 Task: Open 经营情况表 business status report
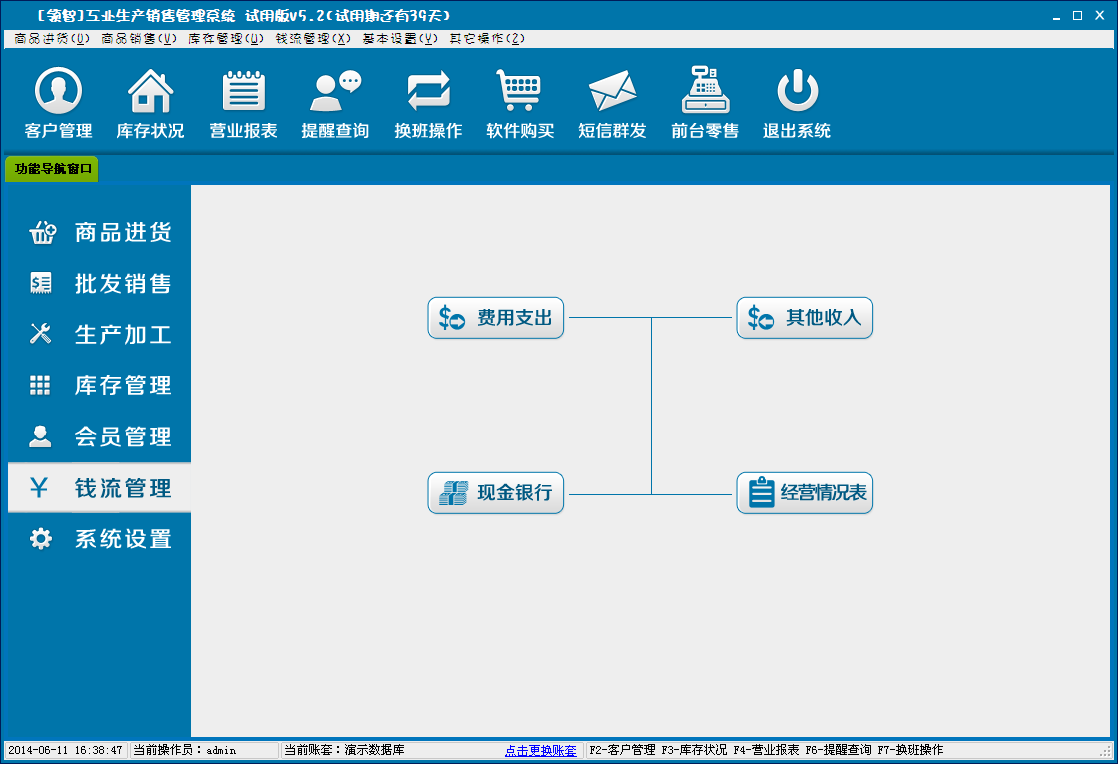(805, 493)
